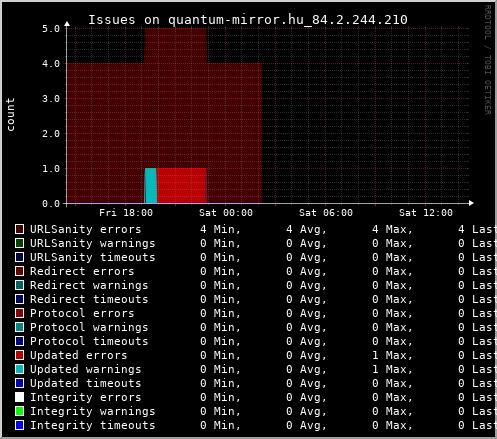The height and width of the screenshot is (439, 497).
Task: Select the Updated errors red swatch
Action: pos(19,355)
